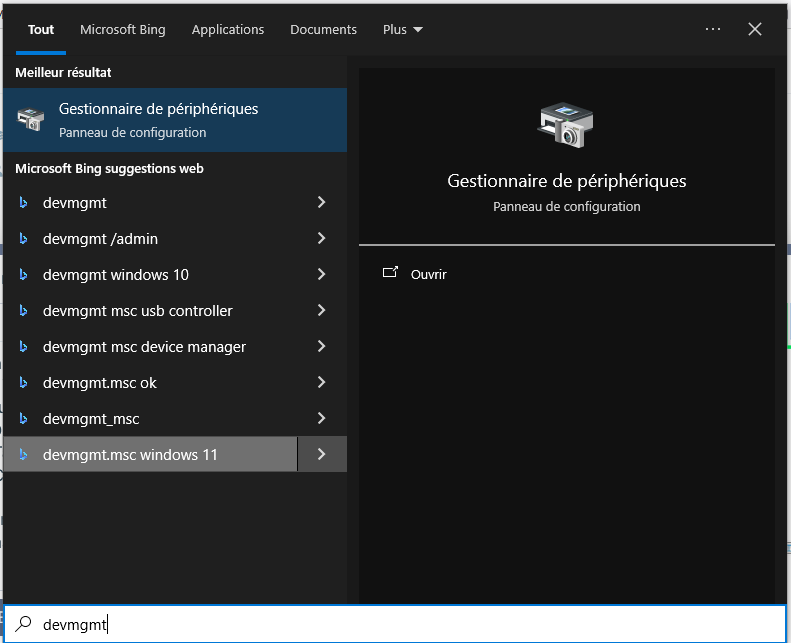Click the large Device Manager icon in preview pane
The image size is (791, 643).
pyautogui.click(x=566, y=125)
